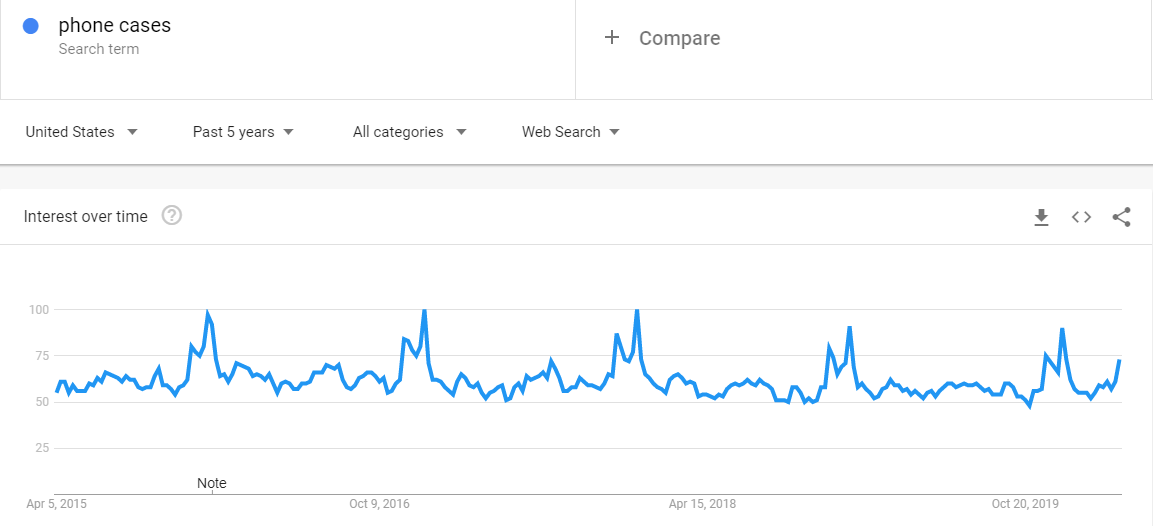Click the Interest over time heading

pos(86,216)
